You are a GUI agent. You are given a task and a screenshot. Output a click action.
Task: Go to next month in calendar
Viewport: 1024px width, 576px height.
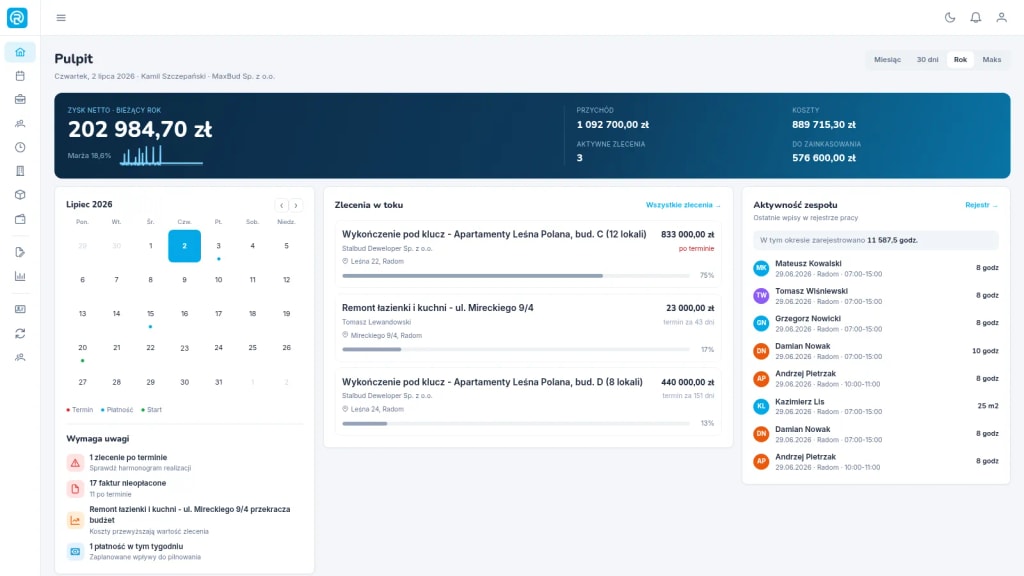(296, 205)
